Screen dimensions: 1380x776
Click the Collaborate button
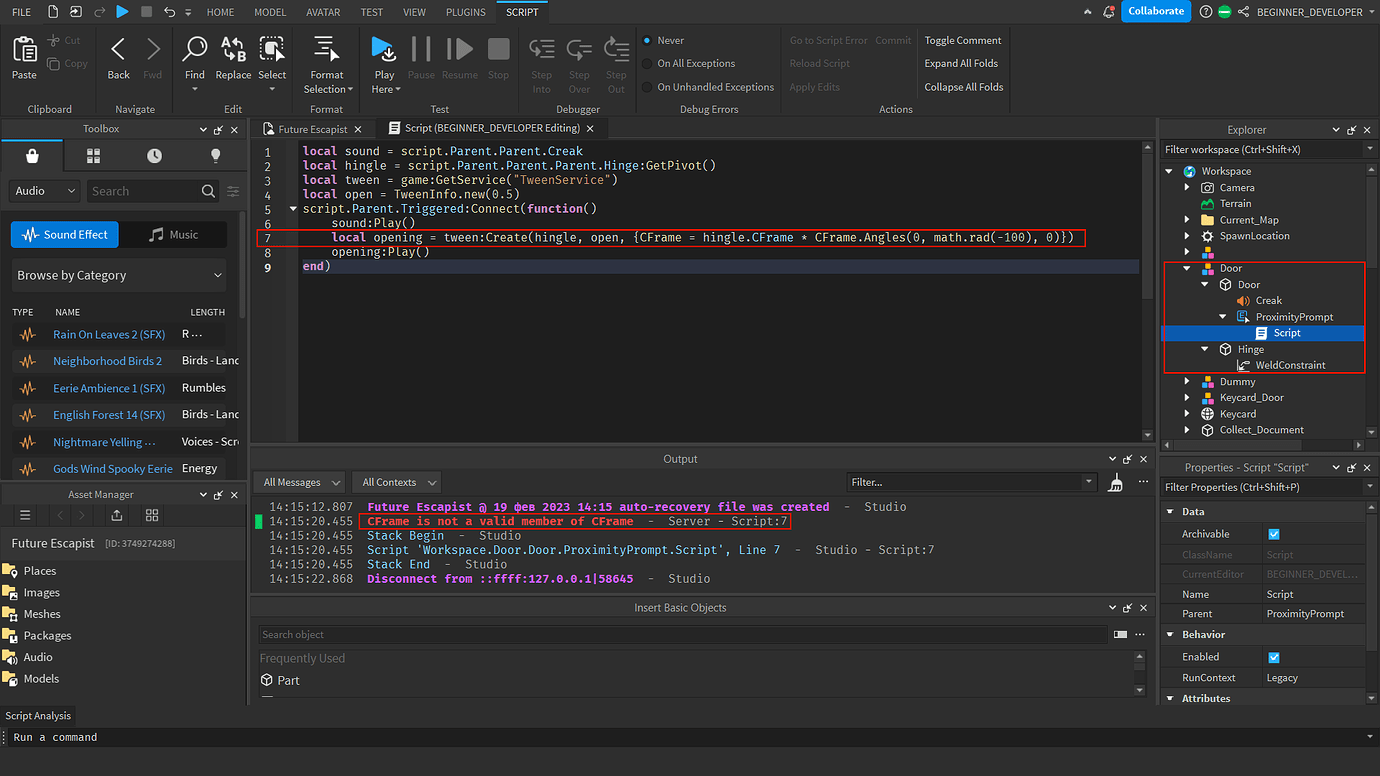pyautogui.click(x=1156, y=11)
